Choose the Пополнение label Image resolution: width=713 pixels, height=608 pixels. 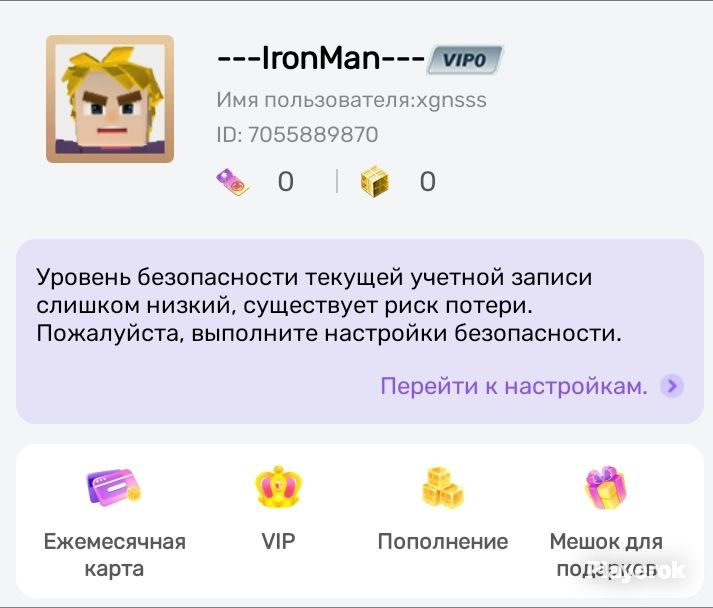443,542
